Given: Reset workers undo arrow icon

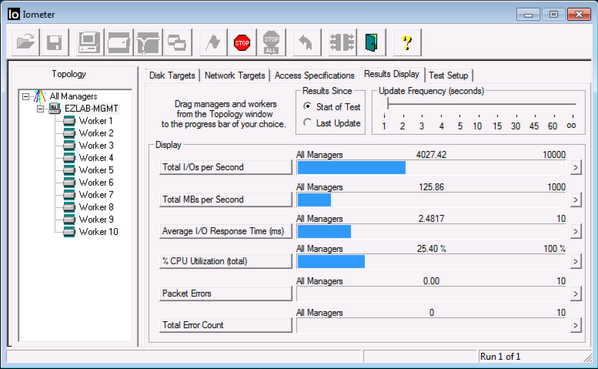Looking at the screenshot, I should pos(306,42).
